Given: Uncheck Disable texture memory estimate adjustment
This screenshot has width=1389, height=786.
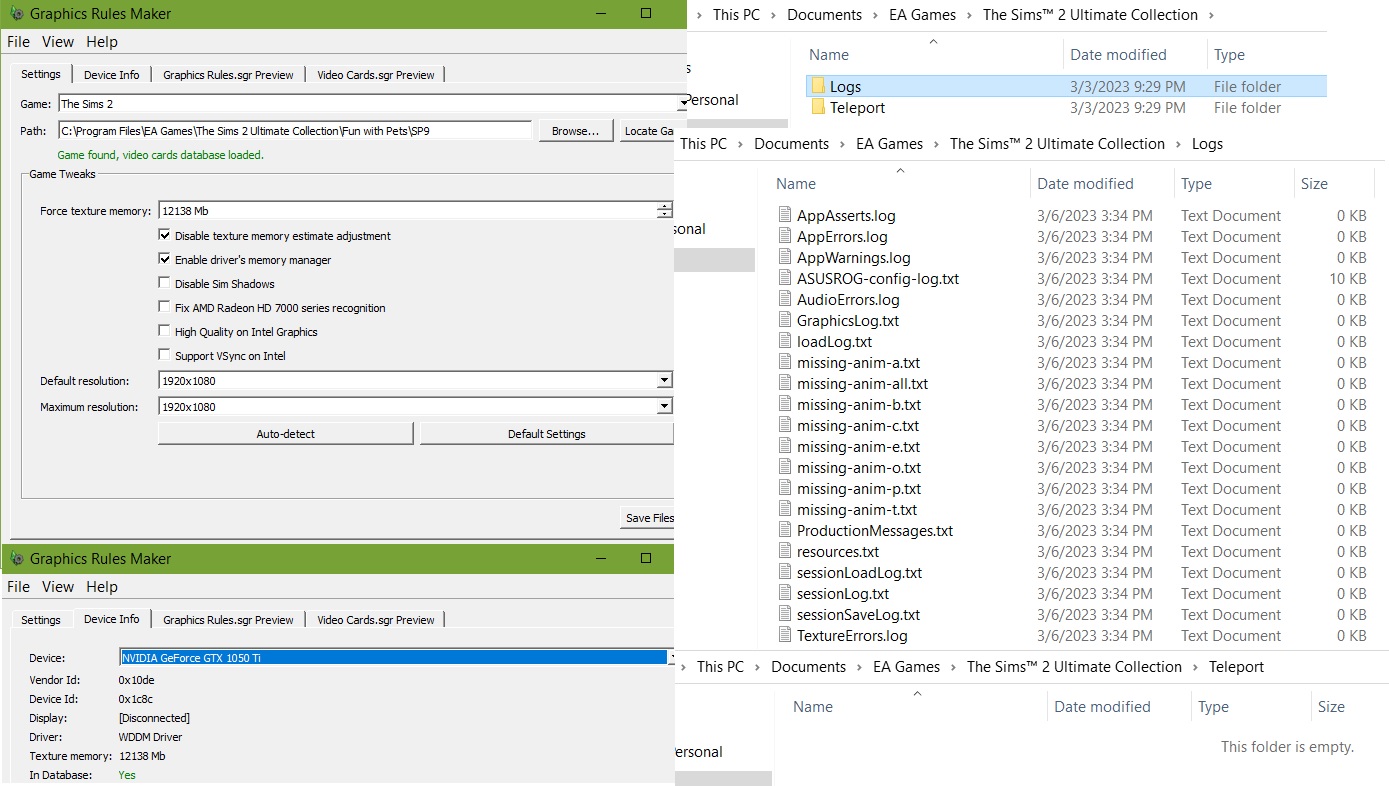Looking at the screenshot, I should [165, 236].
